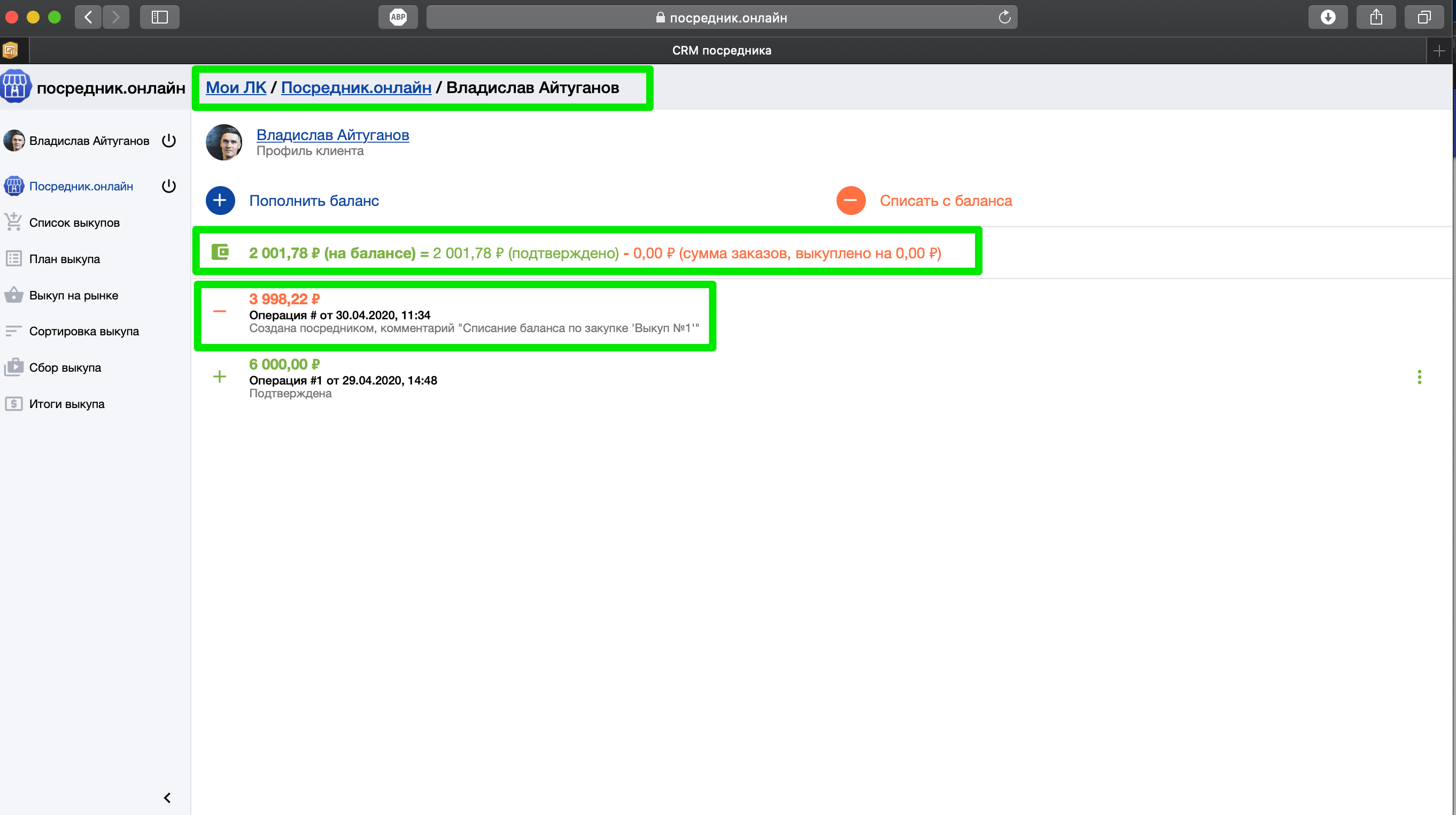Click the Сортировка выкупа sort icon
Image resolution: width=1456 pixels, height=815 pixels.
(x=13, y=331)
